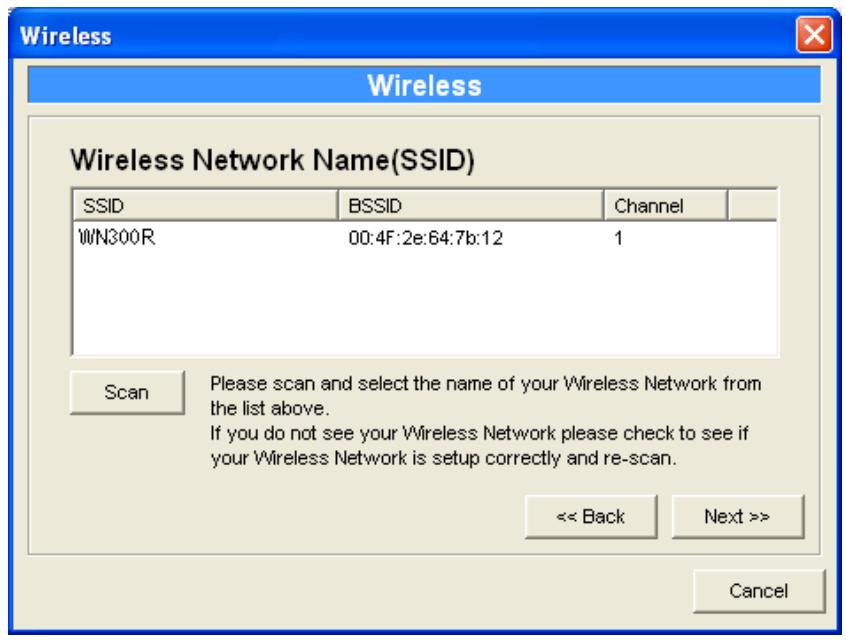846x640 pixels.
Task: Click the channel value 1 in the row
Action: pos(618,238)
